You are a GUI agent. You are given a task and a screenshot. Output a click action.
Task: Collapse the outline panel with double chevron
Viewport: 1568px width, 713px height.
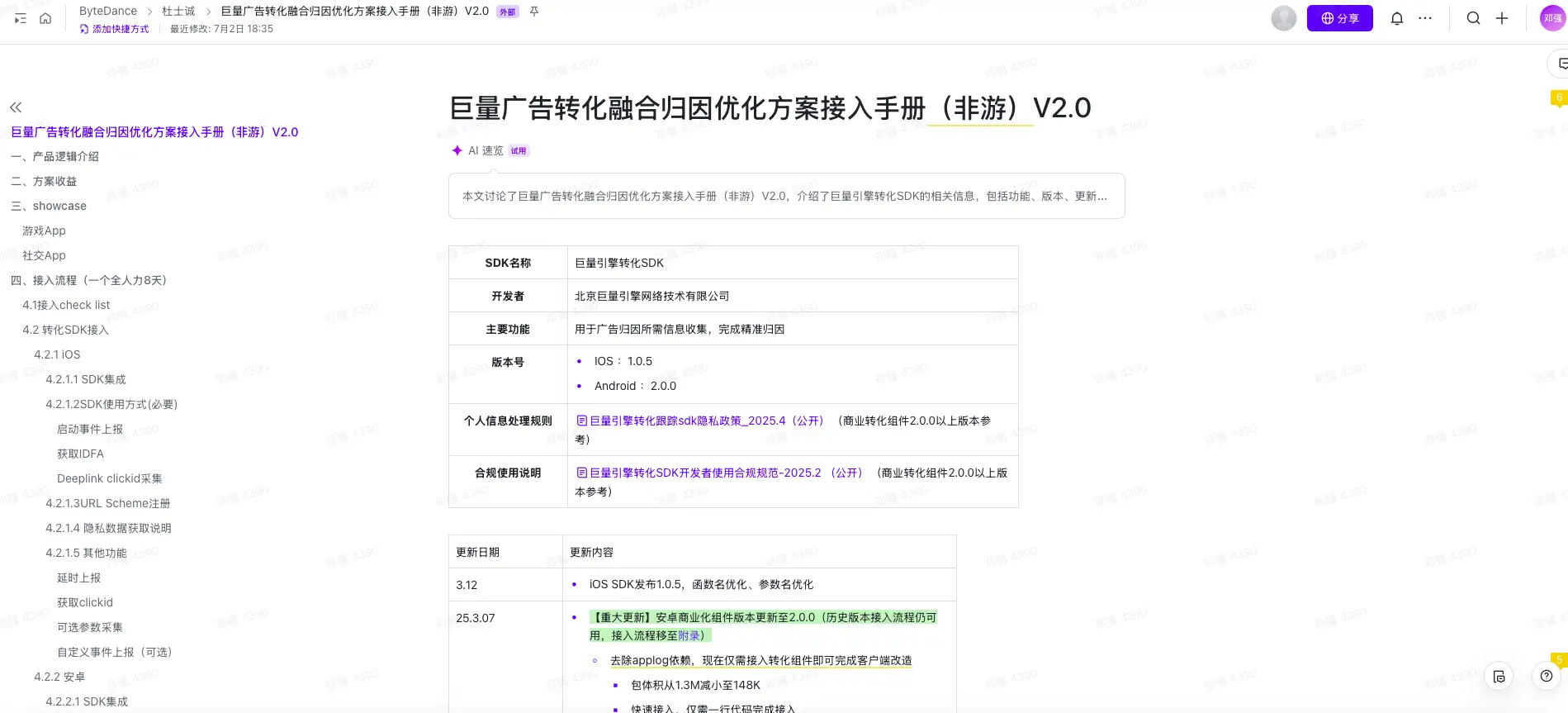pyautogui.click(x=16, y=107)
